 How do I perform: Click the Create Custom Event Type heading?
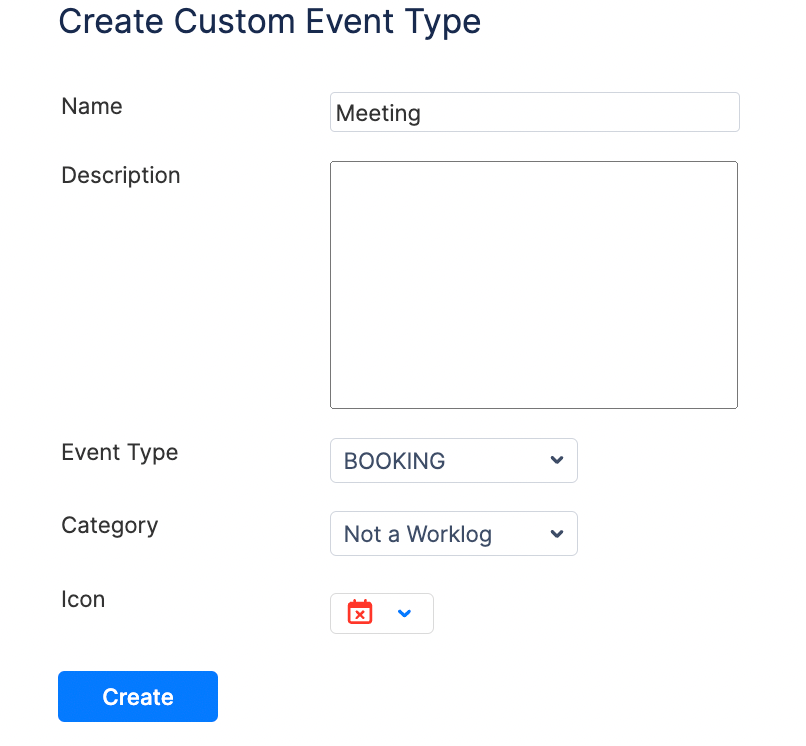pyautogui.click(x=270, y=21)
